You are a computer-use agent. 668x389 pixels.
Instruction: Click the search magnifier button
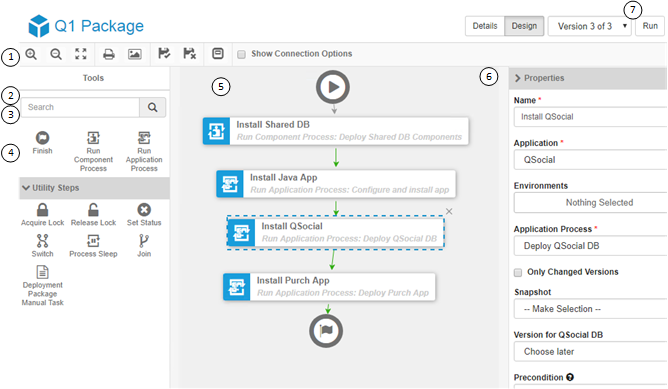click(153, 107)
